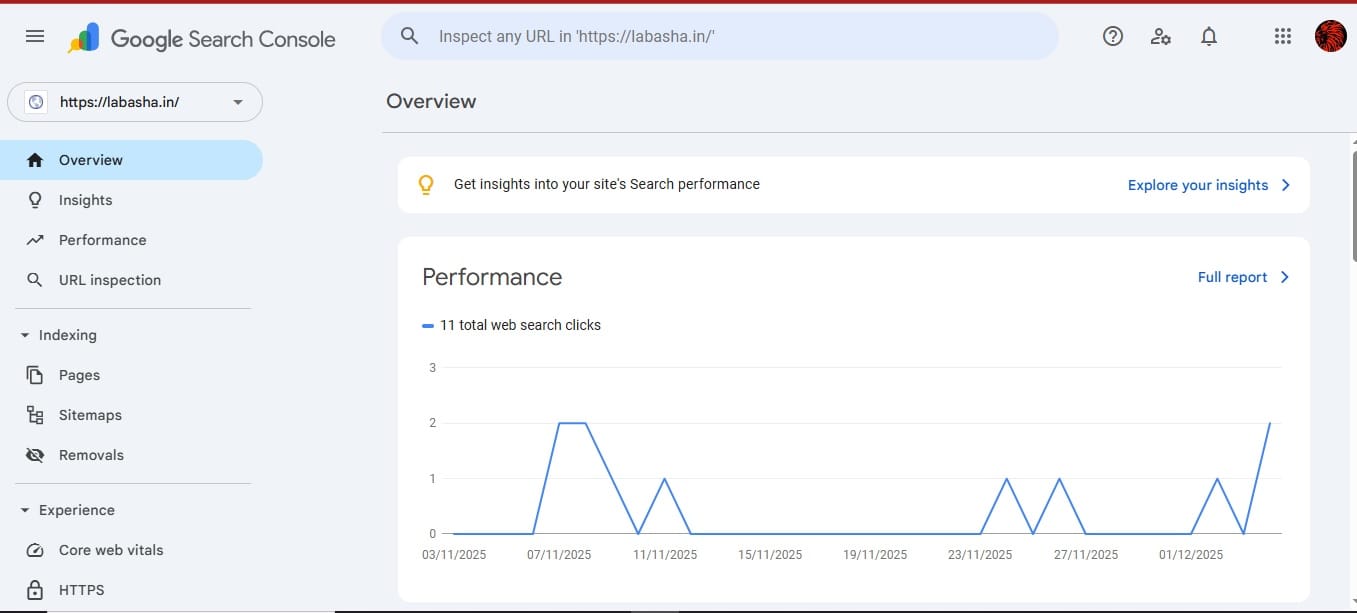Open the Google apps launcher grid
Viewport: 1357px width, 613px height.
click(x=1282, y=36)
